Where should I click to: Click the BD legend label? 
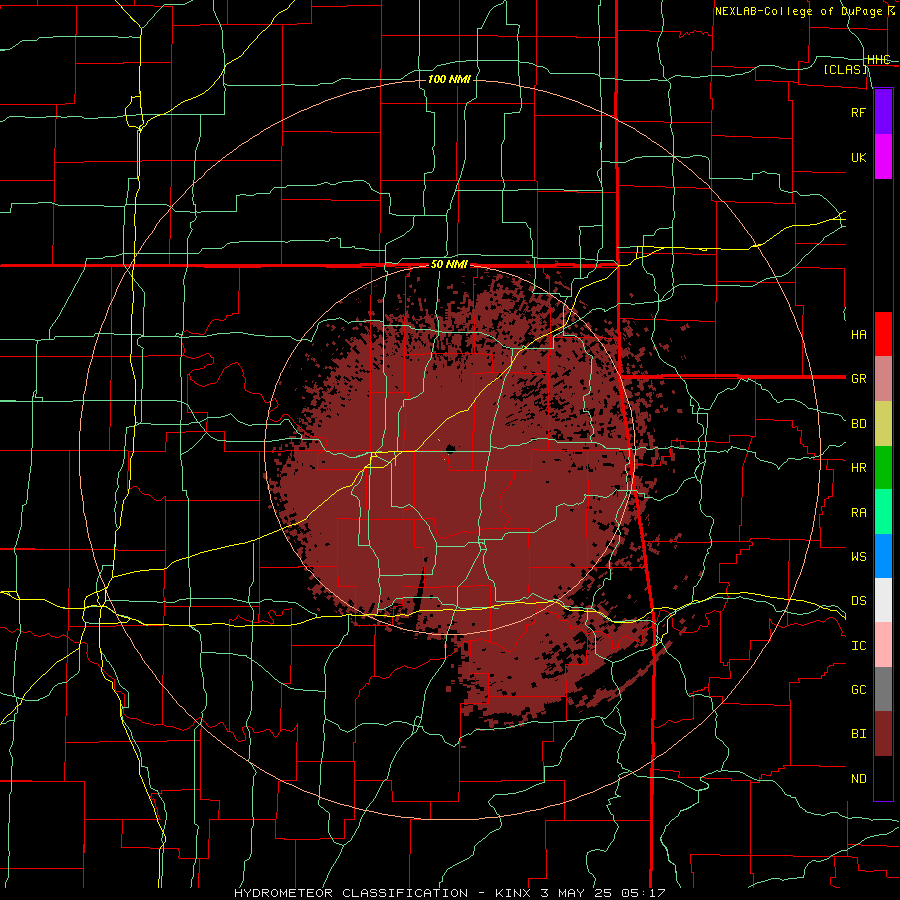point(858,424)
